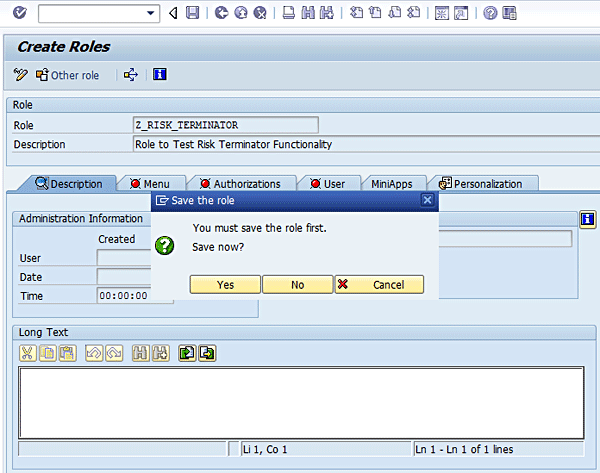
Task: Go to Previous Page icon
Action: click(x=375, y=13)
